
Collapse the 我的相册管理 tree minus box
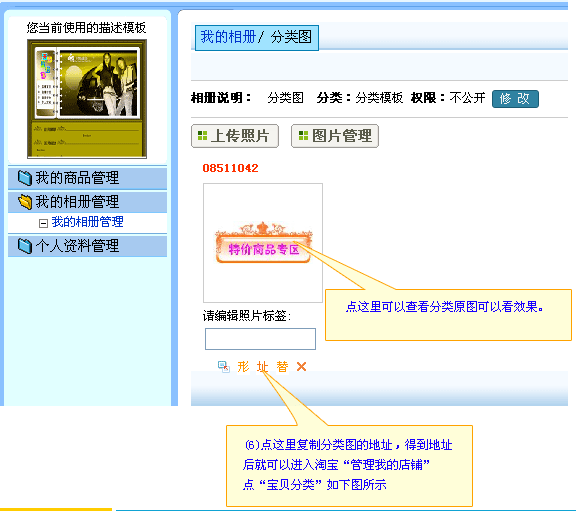click(43, 223)
